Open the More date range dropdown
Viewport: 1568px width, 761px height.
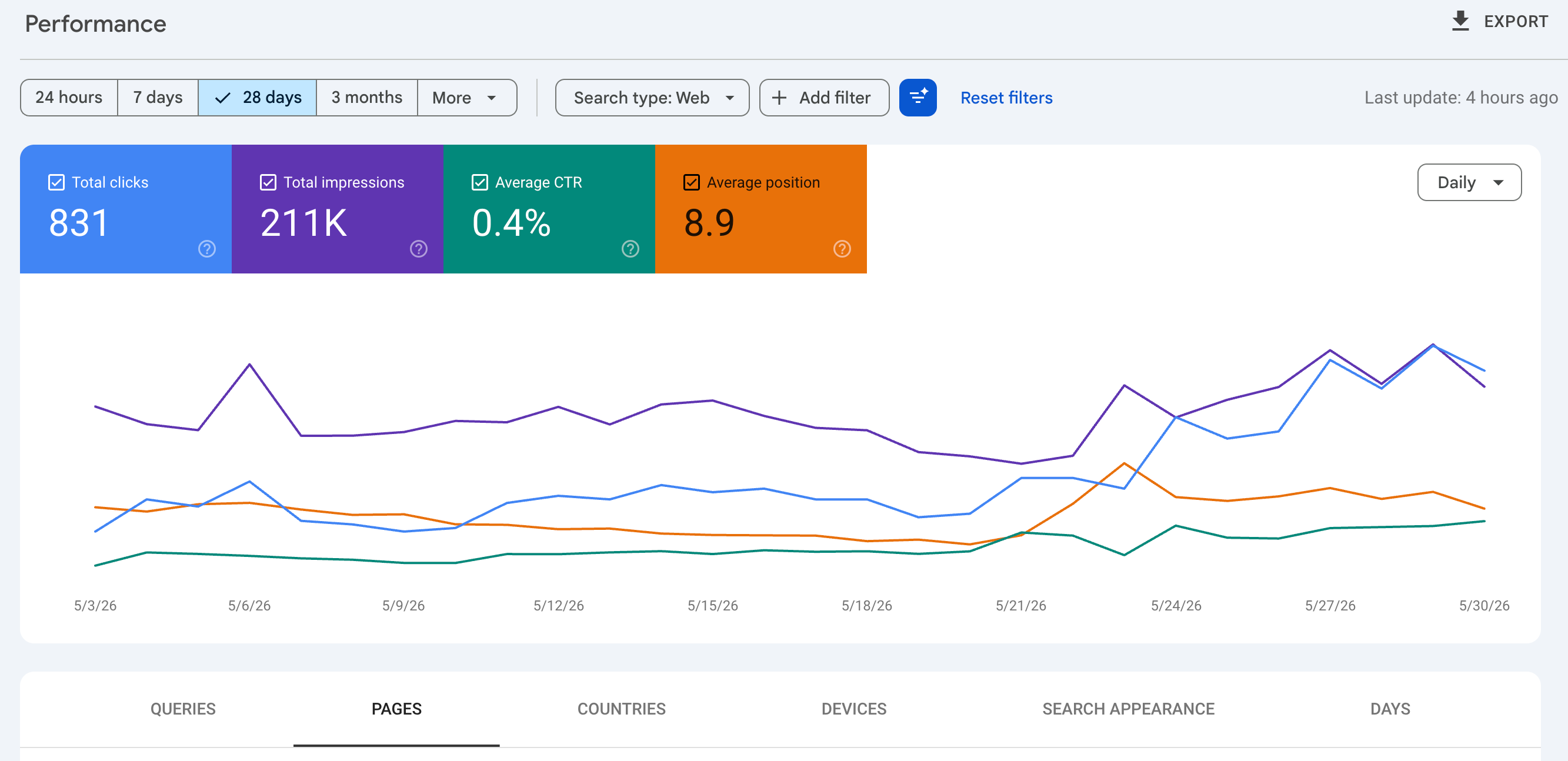point(467,98)
